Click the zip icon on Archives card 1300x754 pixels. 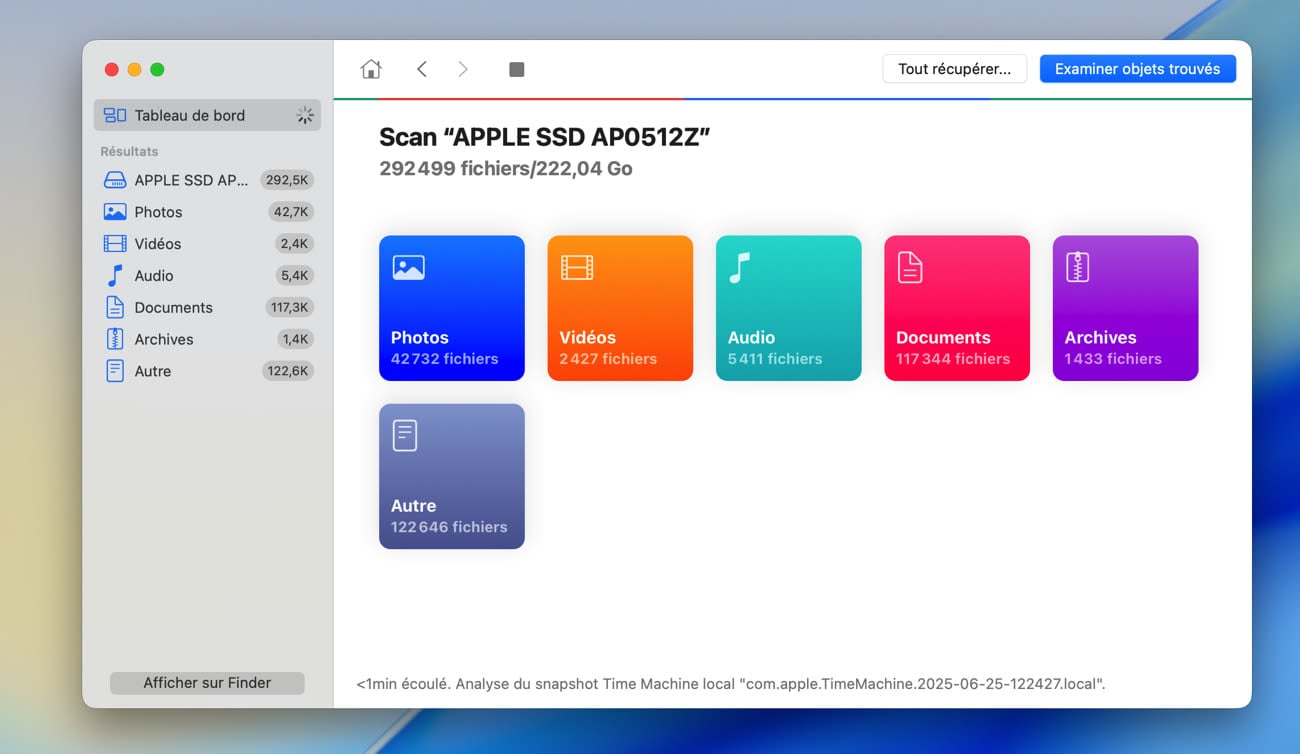coord(1077,267)
